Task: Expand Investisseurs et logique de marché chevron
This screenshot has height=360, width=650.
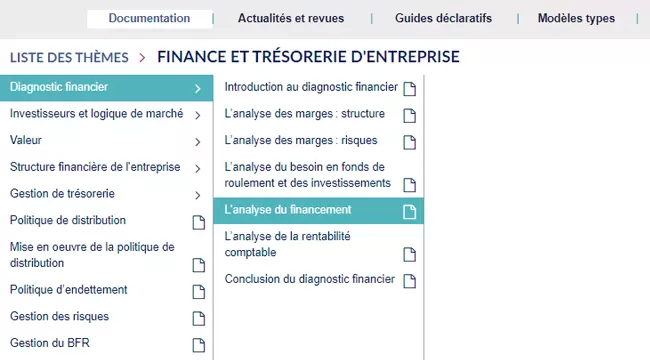Action: click(x=198, y=115)
